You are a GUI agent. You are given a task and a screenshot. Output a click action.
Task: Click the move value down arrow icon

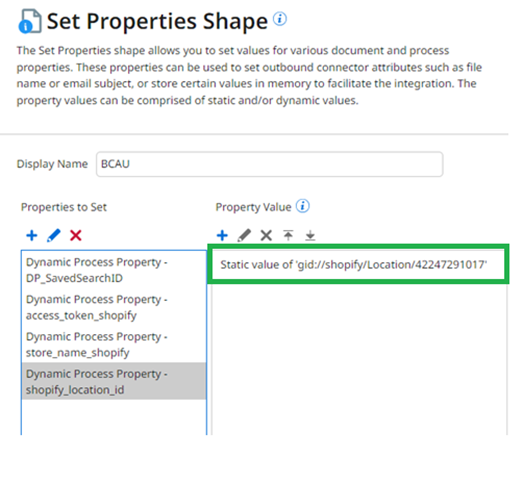point(310,235)
